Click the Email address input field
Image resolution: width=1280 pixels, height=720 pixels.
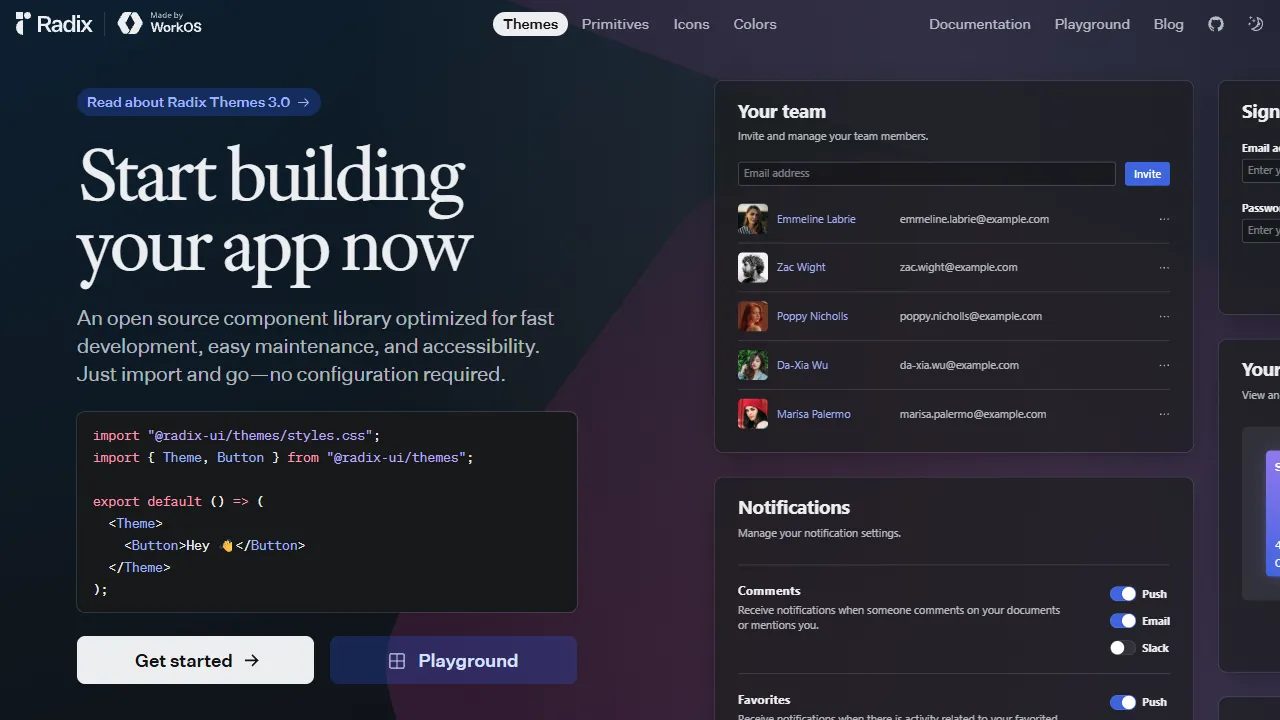(x=926, y=173)
